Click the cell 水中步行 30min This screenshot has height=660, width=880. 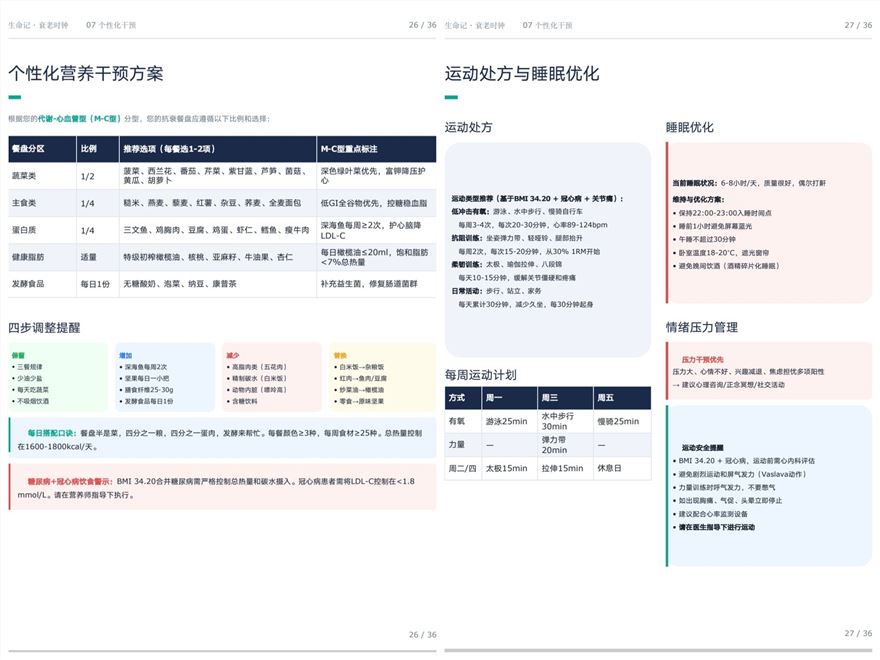click(558, 421)
